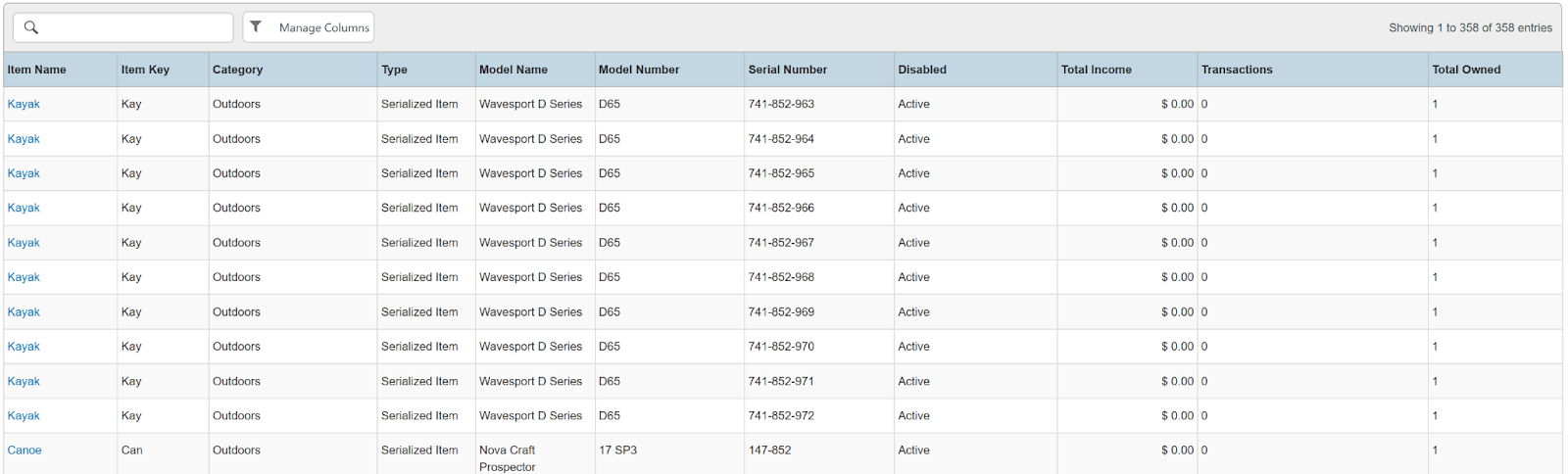Sort table by Category header
Viewport: 1568px width, 474px height.
(x=237, y=70)
